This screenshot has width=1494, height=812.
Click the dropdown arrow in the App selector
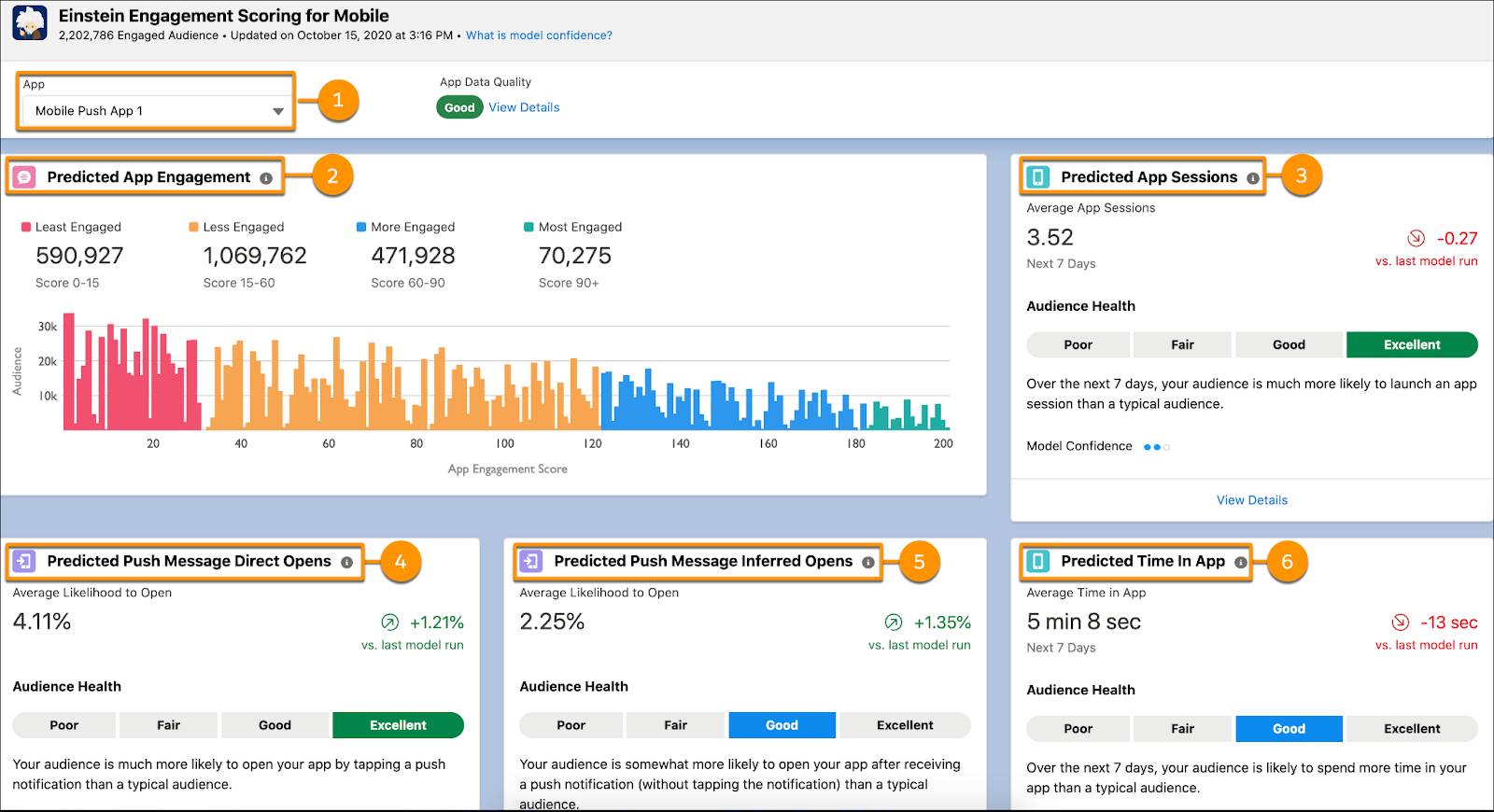277,111
